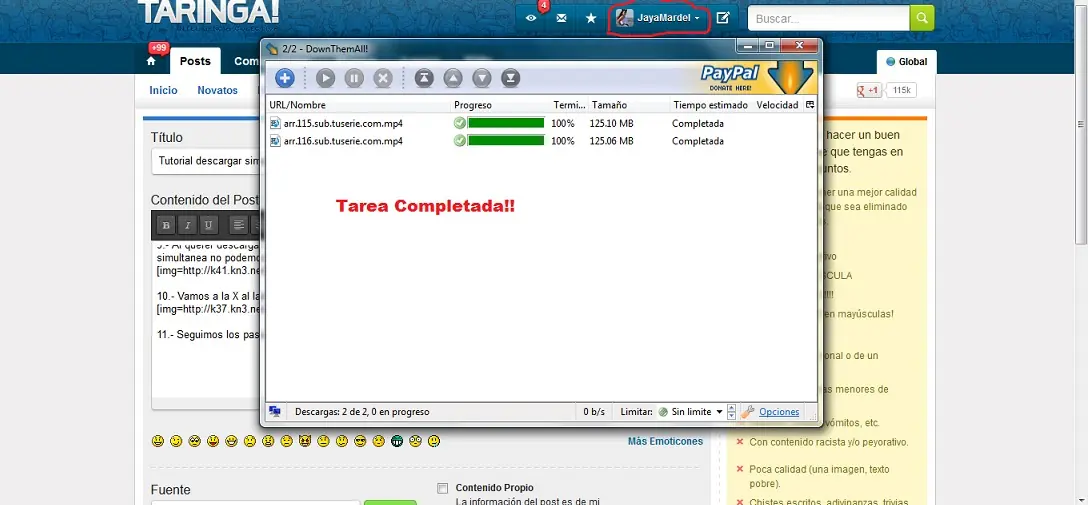Click the arr.115.sub.tuserie.com.mp4 progress bar
This screenshot has height=505, width=1088.
pyautogui.click(x=506, y=123)
